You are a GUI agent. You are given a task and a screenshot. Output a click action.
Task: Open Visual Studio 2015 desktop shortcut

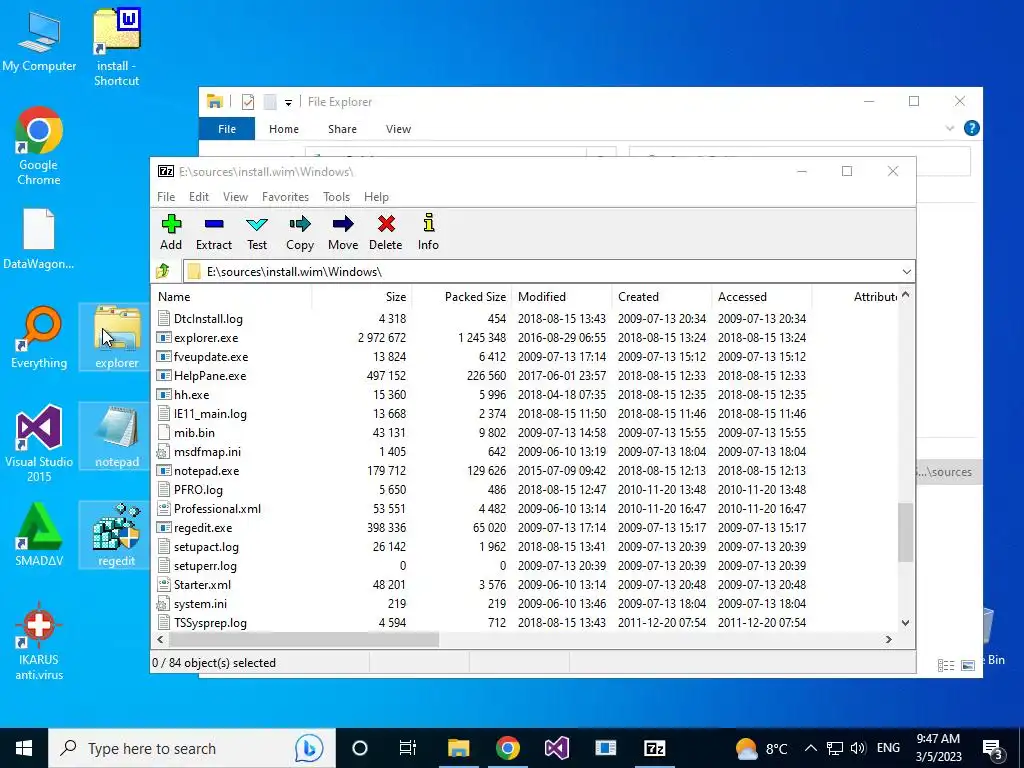pyautogui.click(x=39, y=444)
